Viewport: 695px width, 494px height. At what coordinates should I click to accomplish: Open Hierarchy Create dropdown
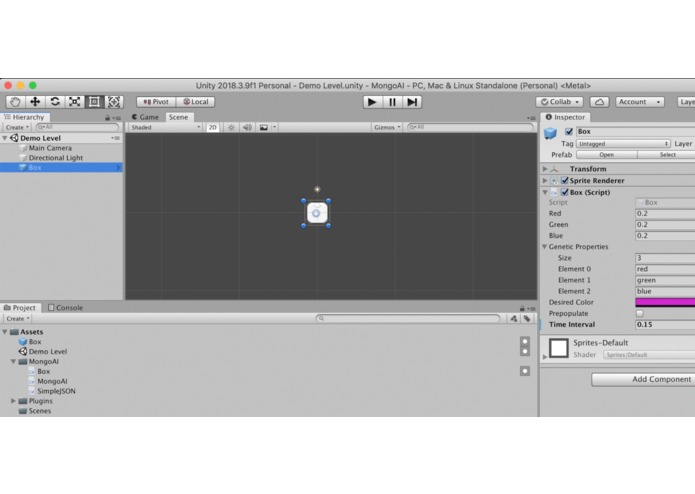[17, 127]
